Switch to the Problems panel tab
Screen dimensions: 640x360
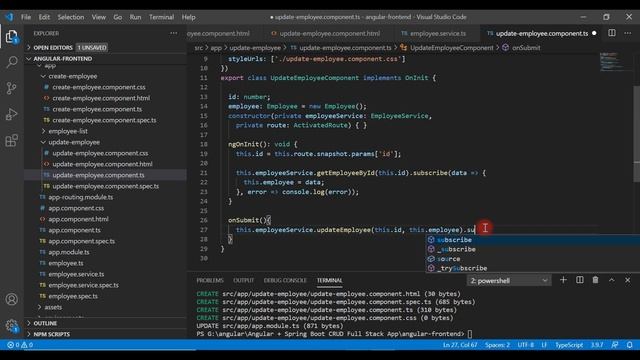210,280
